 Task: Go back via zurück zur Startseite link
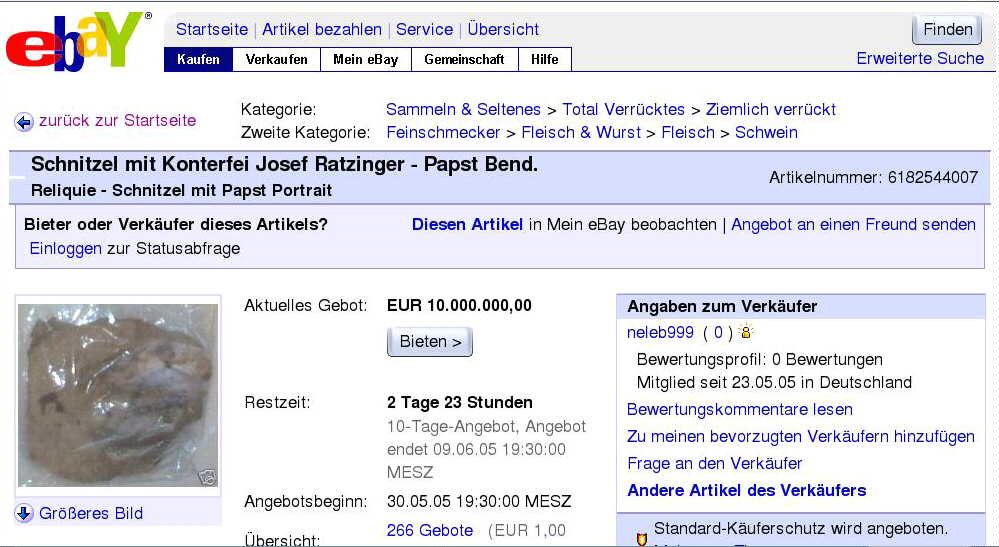pos(118,120)
